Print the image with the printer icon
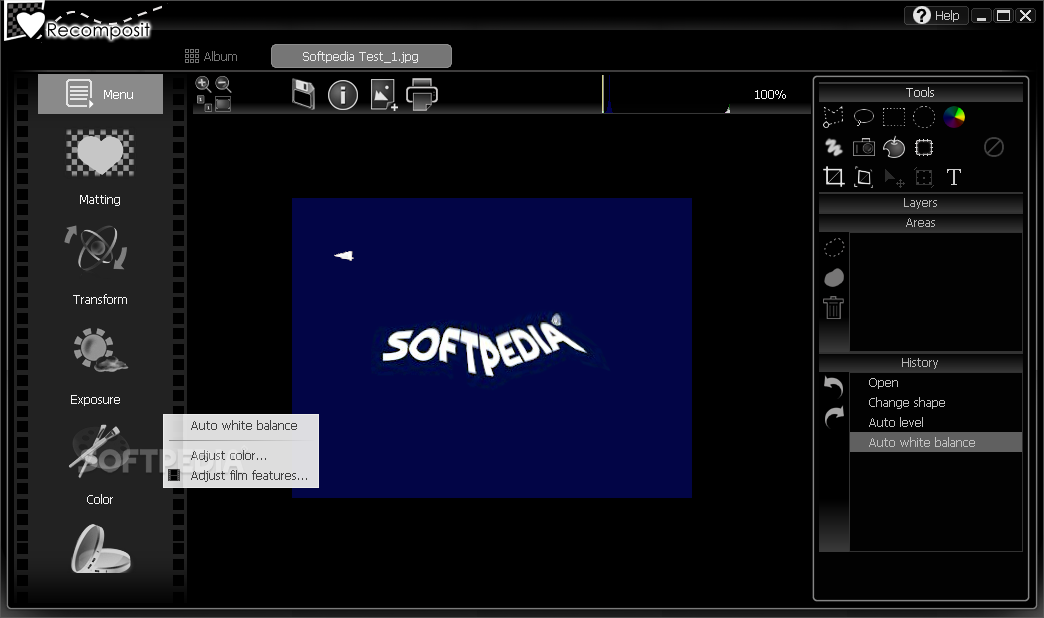This screenshot has height=618, width=1044. (422, 95)
